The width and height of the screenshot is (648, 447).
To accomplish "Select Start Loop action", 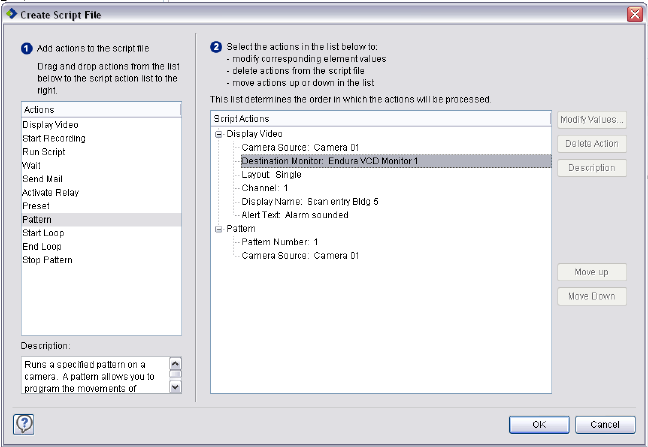I will 101,233.
